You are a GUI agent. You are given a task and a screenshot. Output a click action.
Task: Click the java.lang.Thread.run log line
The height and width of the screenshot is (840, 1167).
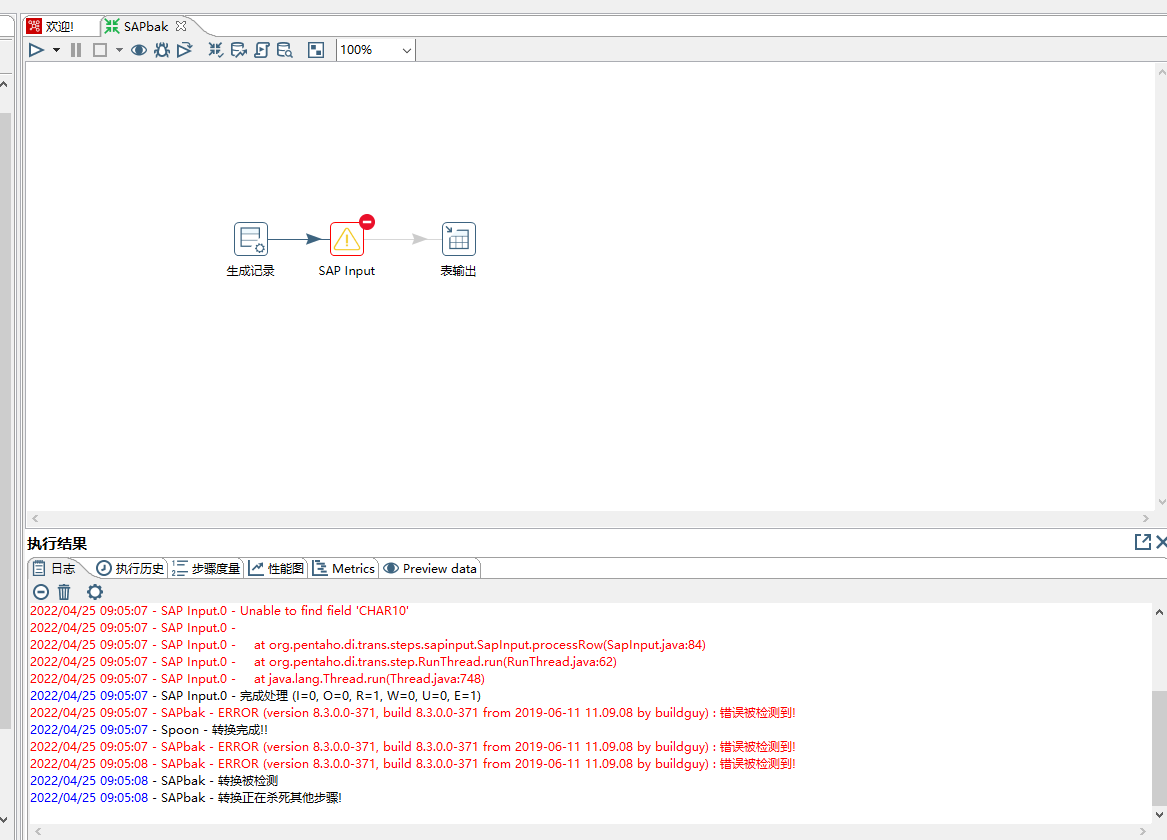(x=258, y=679)
